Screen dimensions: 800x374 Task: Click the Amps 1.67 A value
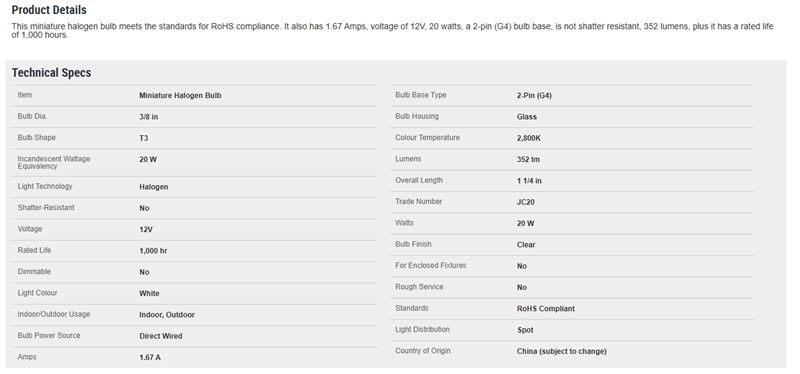click(150, 358)
